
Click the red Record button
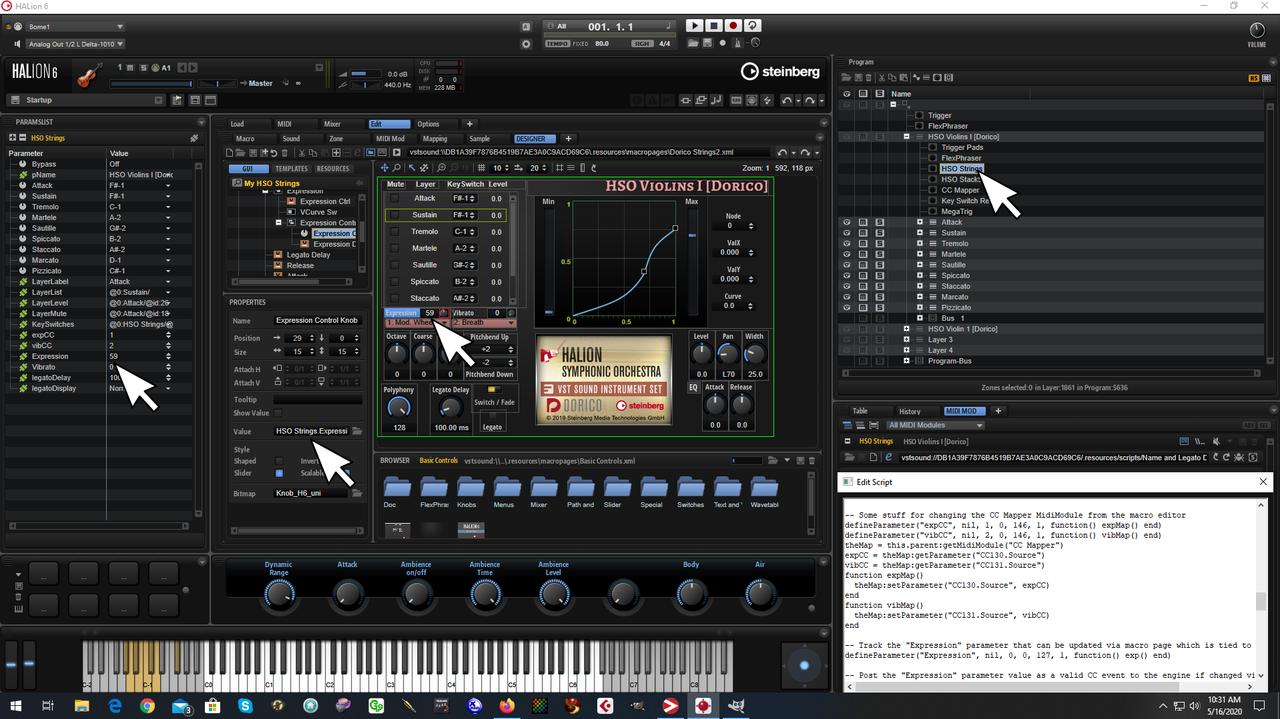[x=733, y=26]
